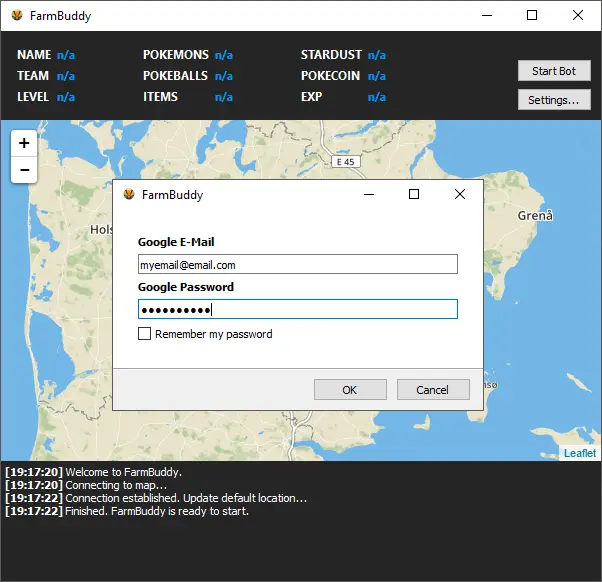Confirm login with the OK button
The width and height of the screenshot is (602, 582).
(x=350, y=390)
